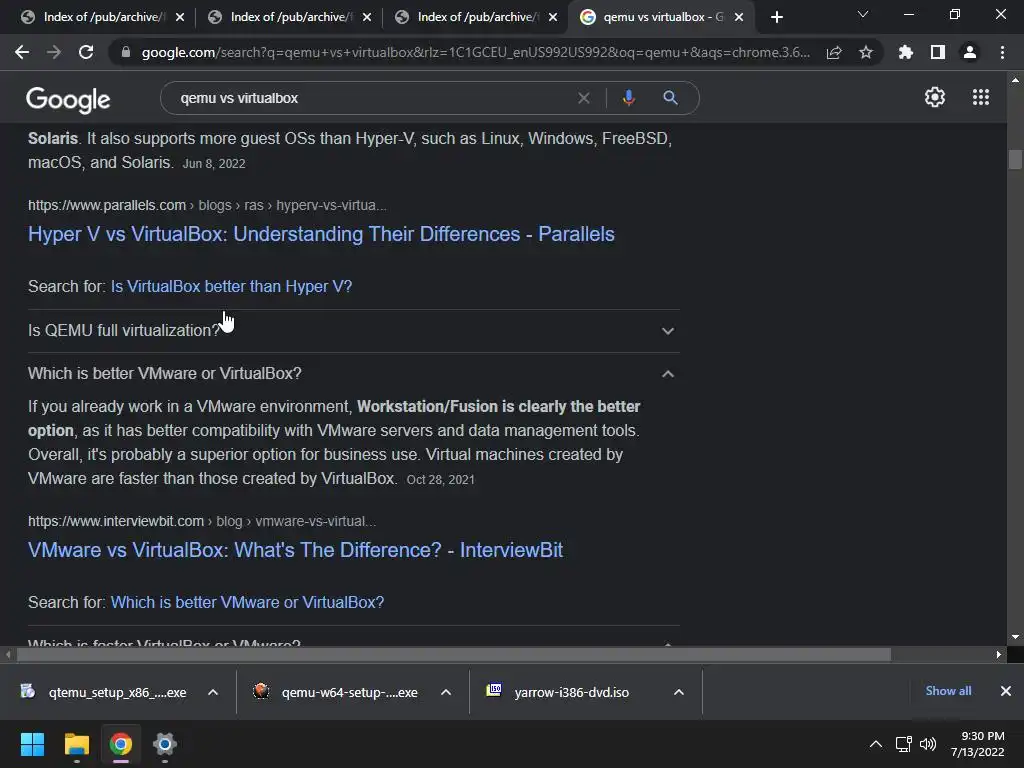The image size is (1024, 768).
Task: Open the tab search dropdown arrow
Action: (x=863, y=14)
